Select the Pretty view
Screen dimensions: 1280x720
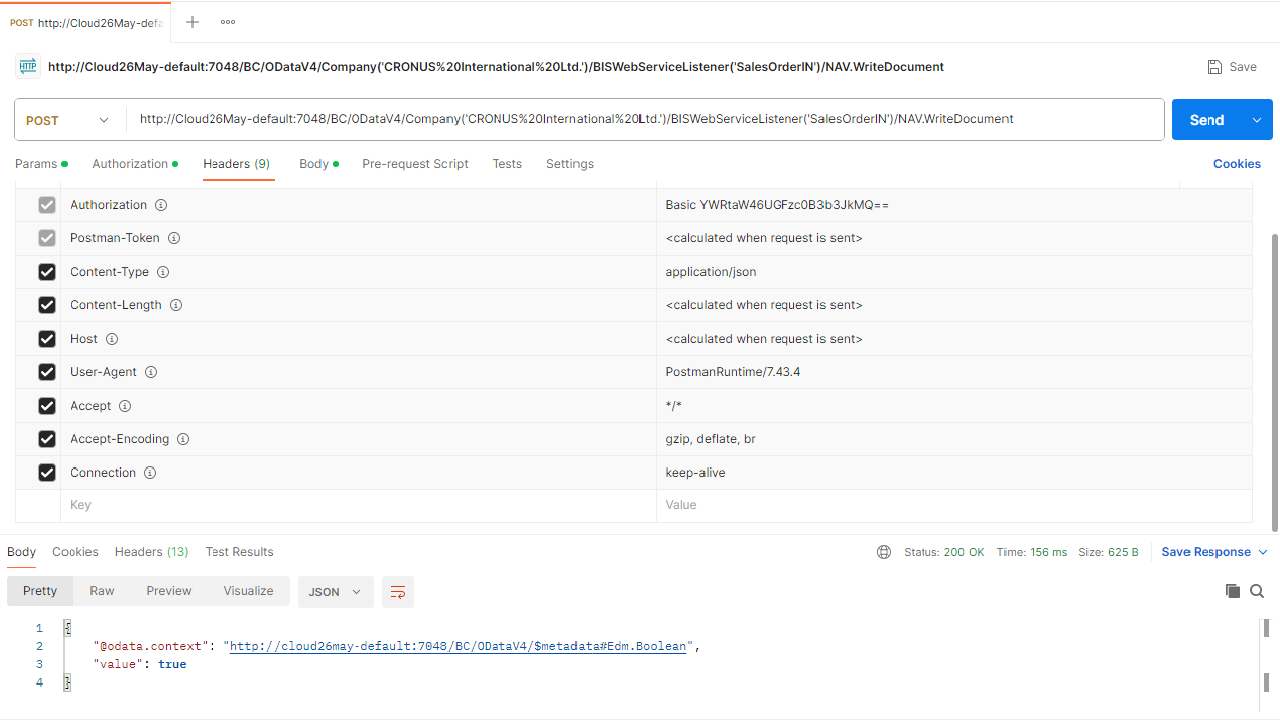(40, 591)
